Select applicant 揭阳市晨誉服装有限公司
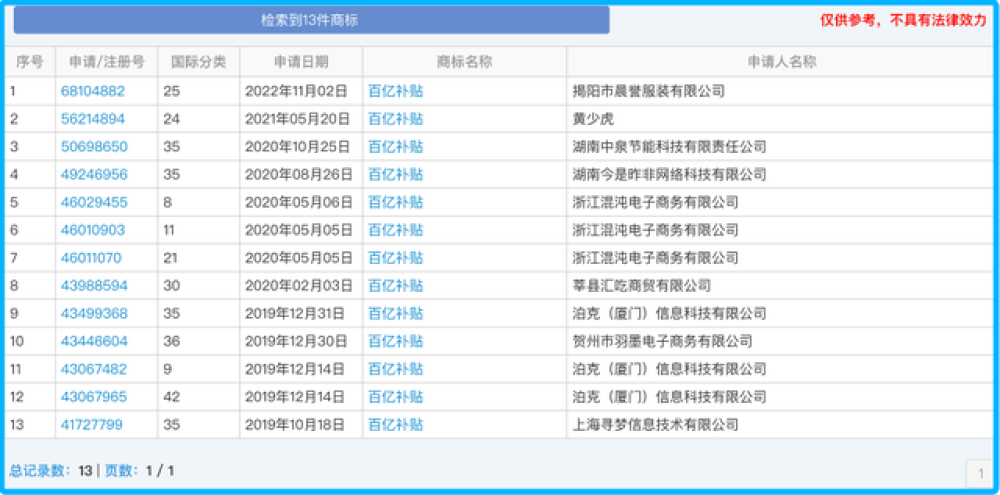The width and height of the screenshot is (1000, 495). pyautogui.click(x=649, y=91)
